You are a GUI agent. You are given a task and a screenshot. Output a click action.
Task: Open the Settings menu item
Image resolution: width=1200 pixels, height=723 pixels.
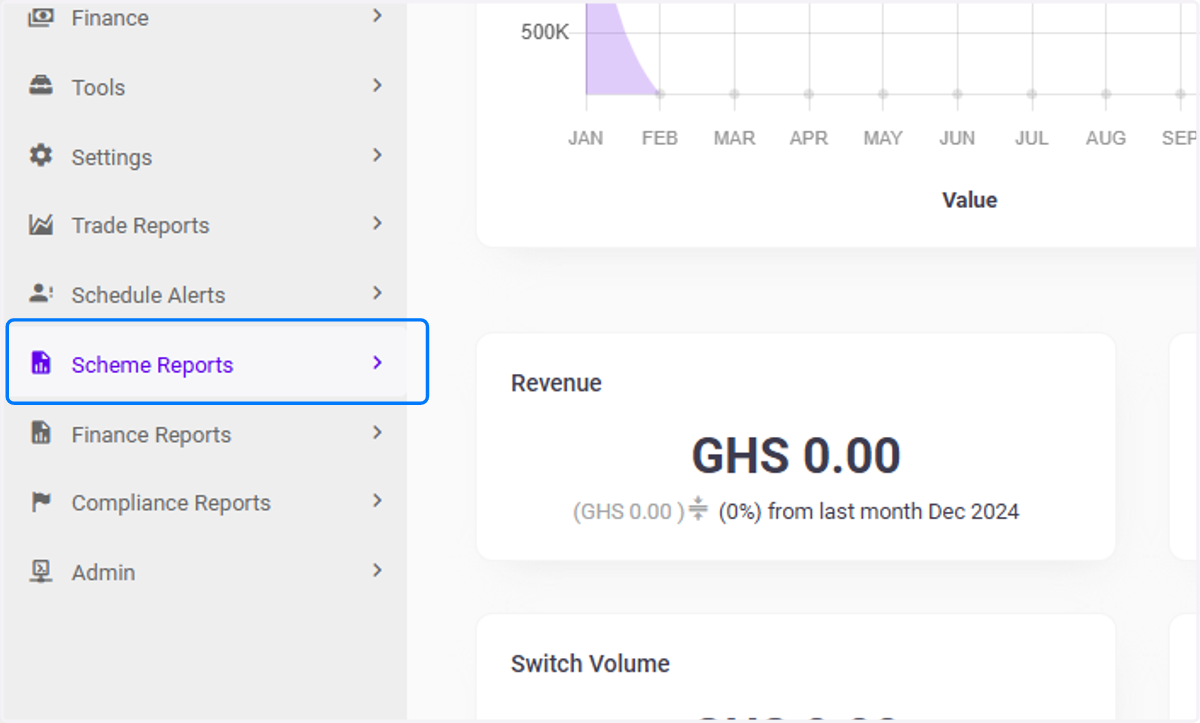point(206,157)
